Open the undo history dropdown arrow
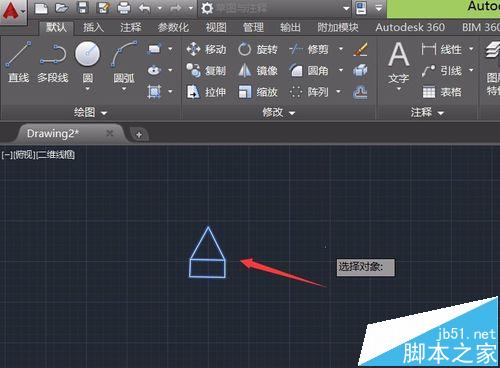Screen dimensions: 500x368 pyautogui.click(x=160, y=8)
